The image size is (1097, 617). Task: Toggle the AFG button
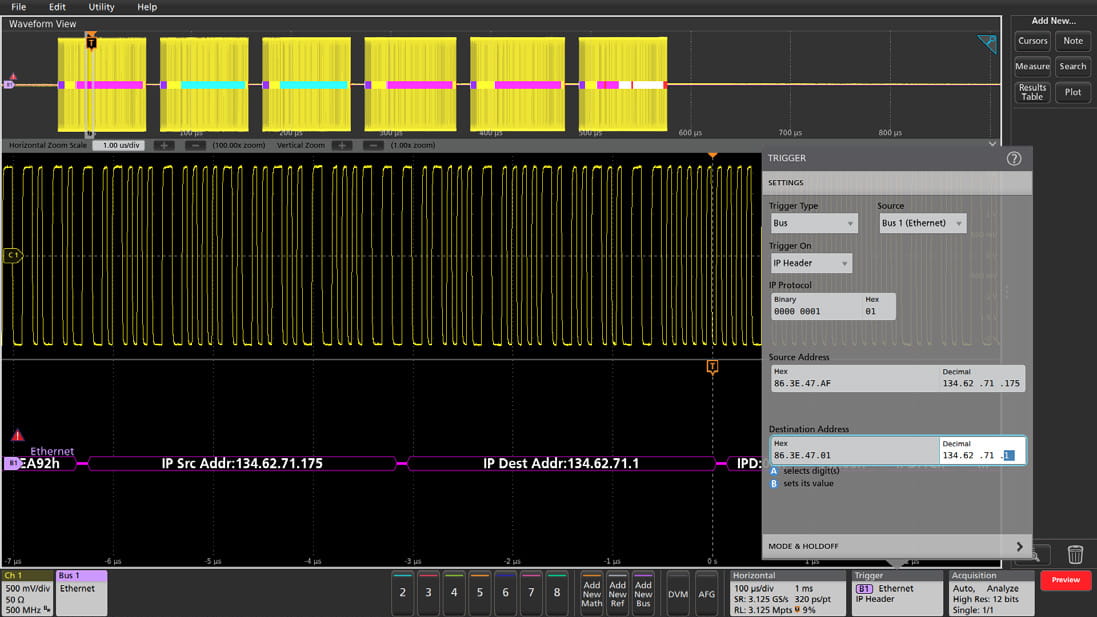(x=707, y=594)
